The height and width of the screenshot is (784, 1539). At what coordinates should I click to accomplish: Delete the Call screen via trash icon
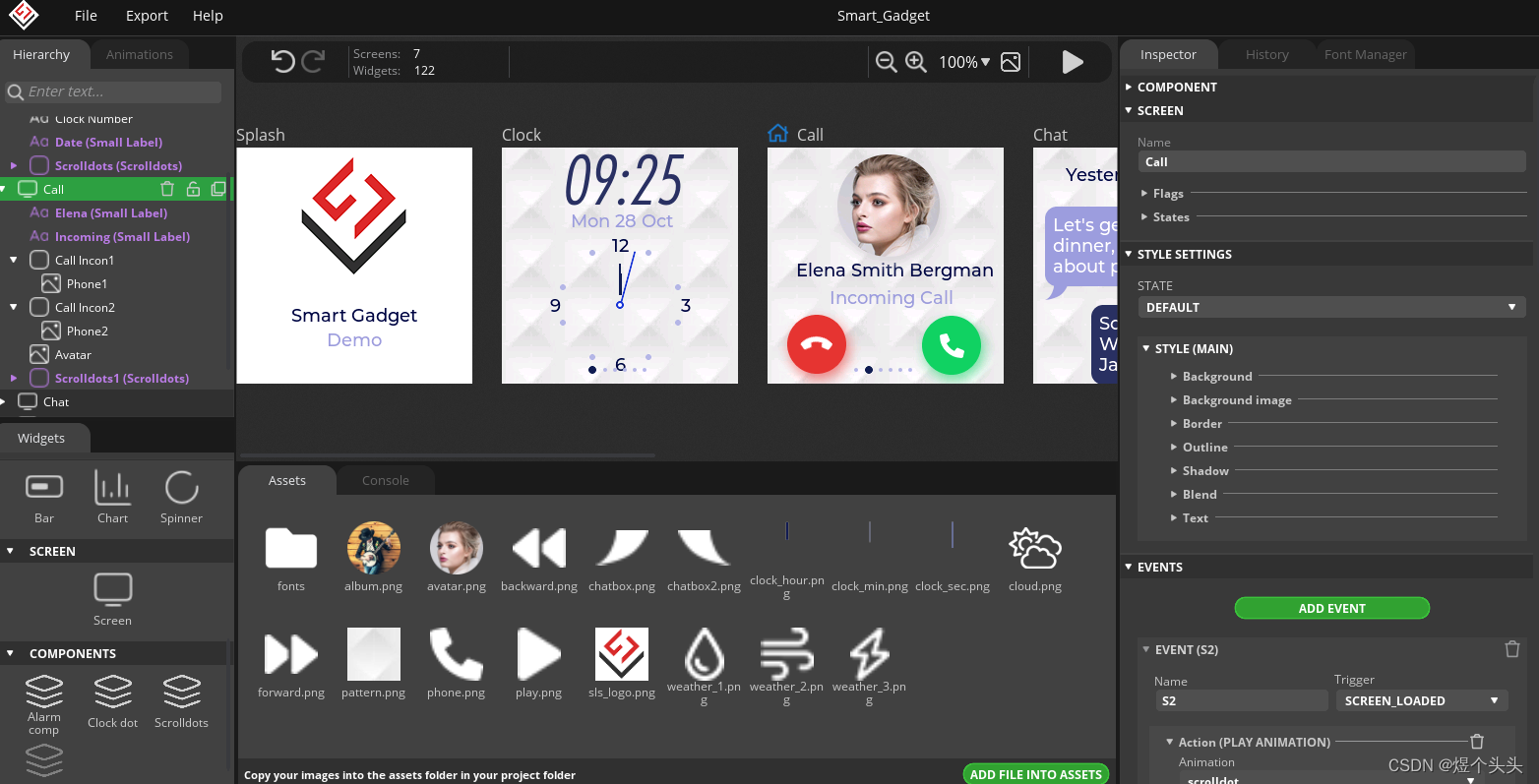(x=166, y=189)
